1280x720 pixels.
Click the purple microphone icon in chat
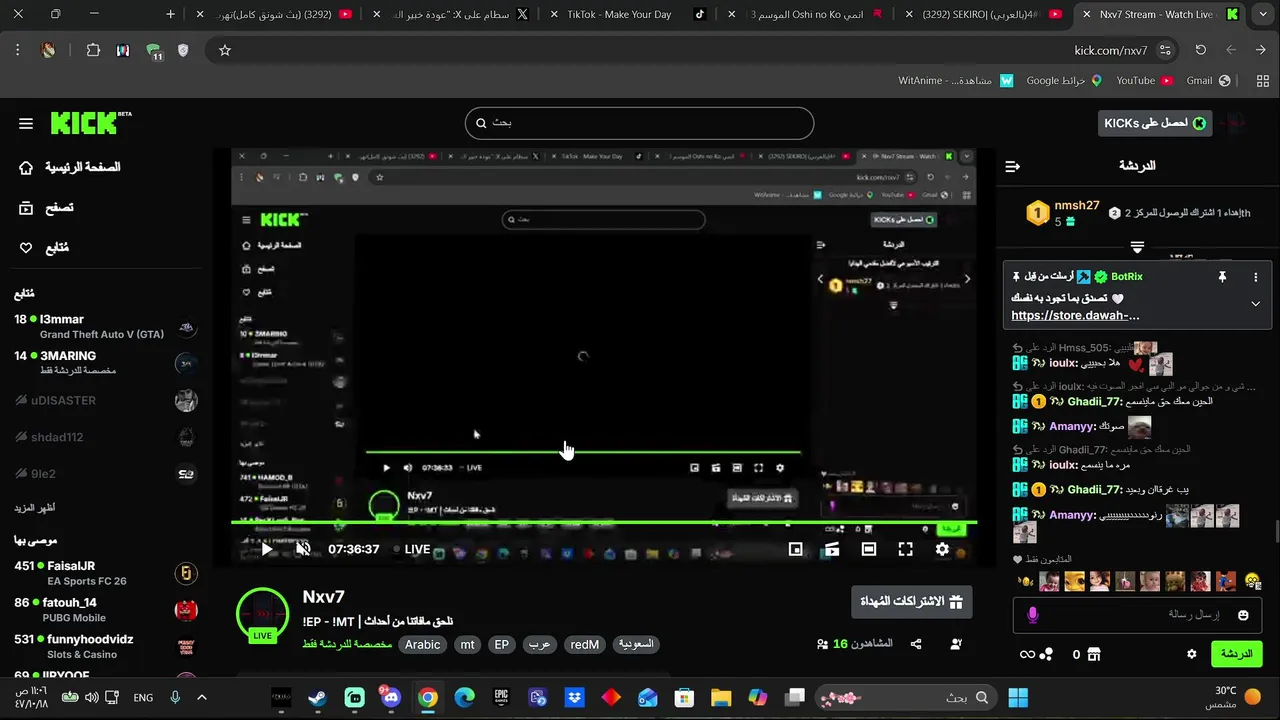(x=1033, y=615)
